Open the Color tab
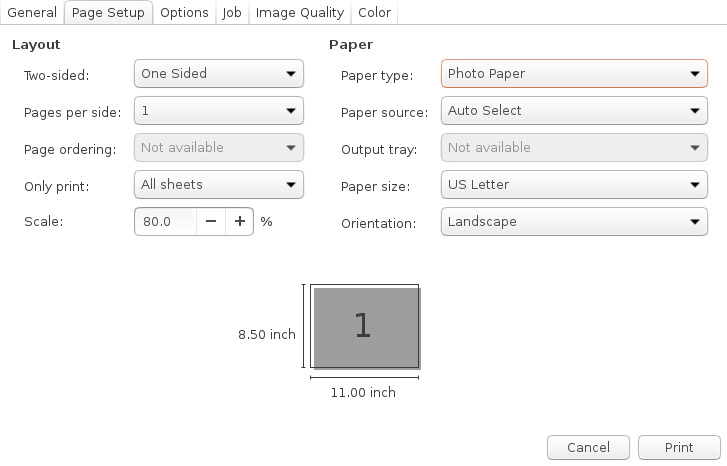This screenshot has height=466, width=727. pos(375,13)
